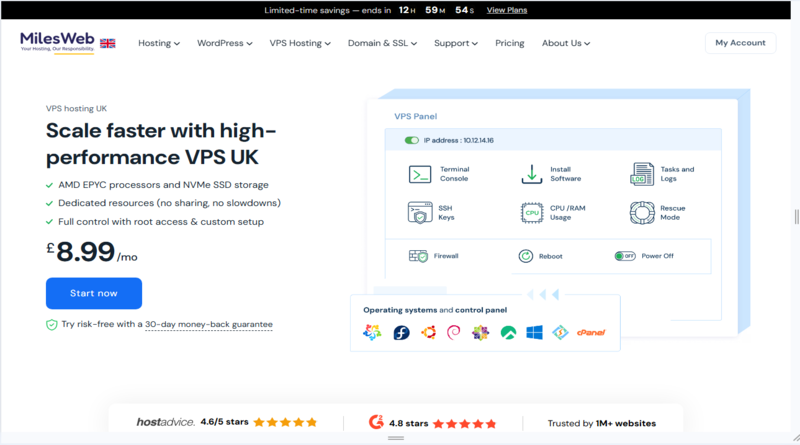This screenshot has width=800, height=445.
Task: Click the triple left-arrow indicator
Action: point(543,294)
